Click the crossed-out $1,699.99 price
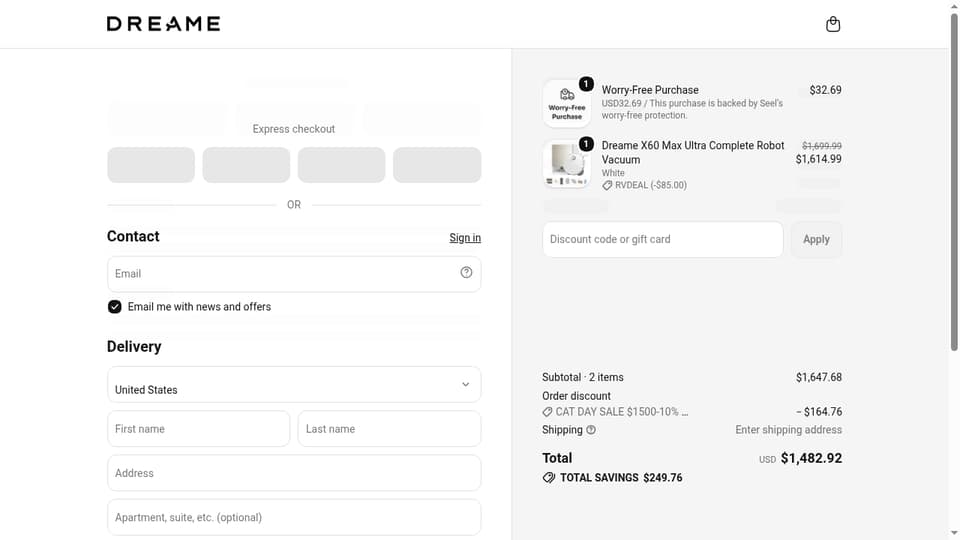Viewport: 960px width, 540px height. coord(822,146)
